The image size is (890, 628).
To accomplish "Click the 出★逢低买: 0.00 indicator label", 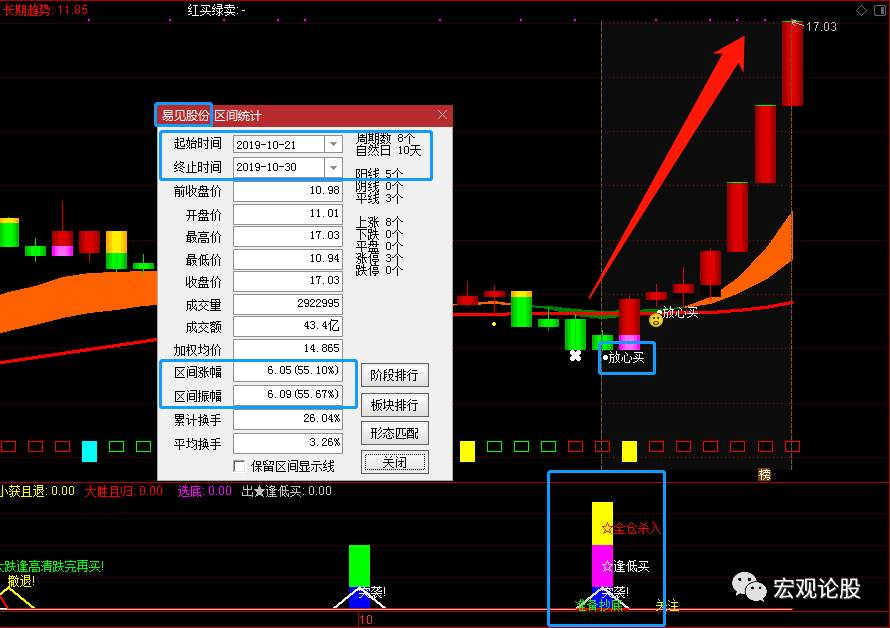I will pyautogui.click(x=287, y=491).
